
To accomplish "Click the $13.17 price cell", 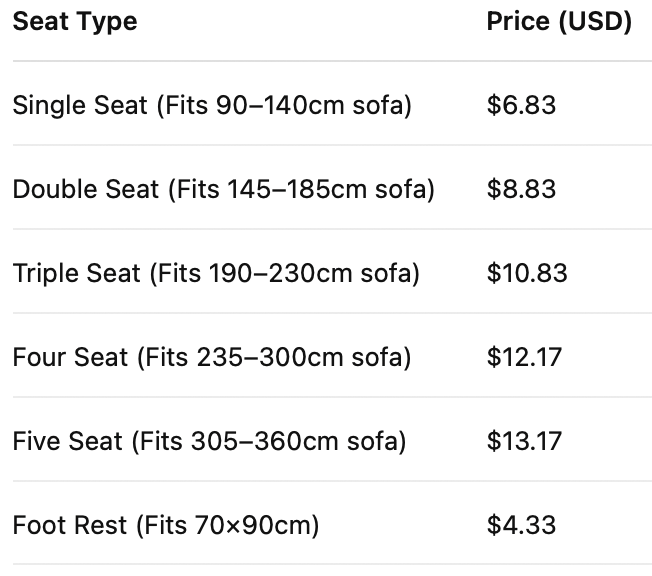I will coord(525,441).
